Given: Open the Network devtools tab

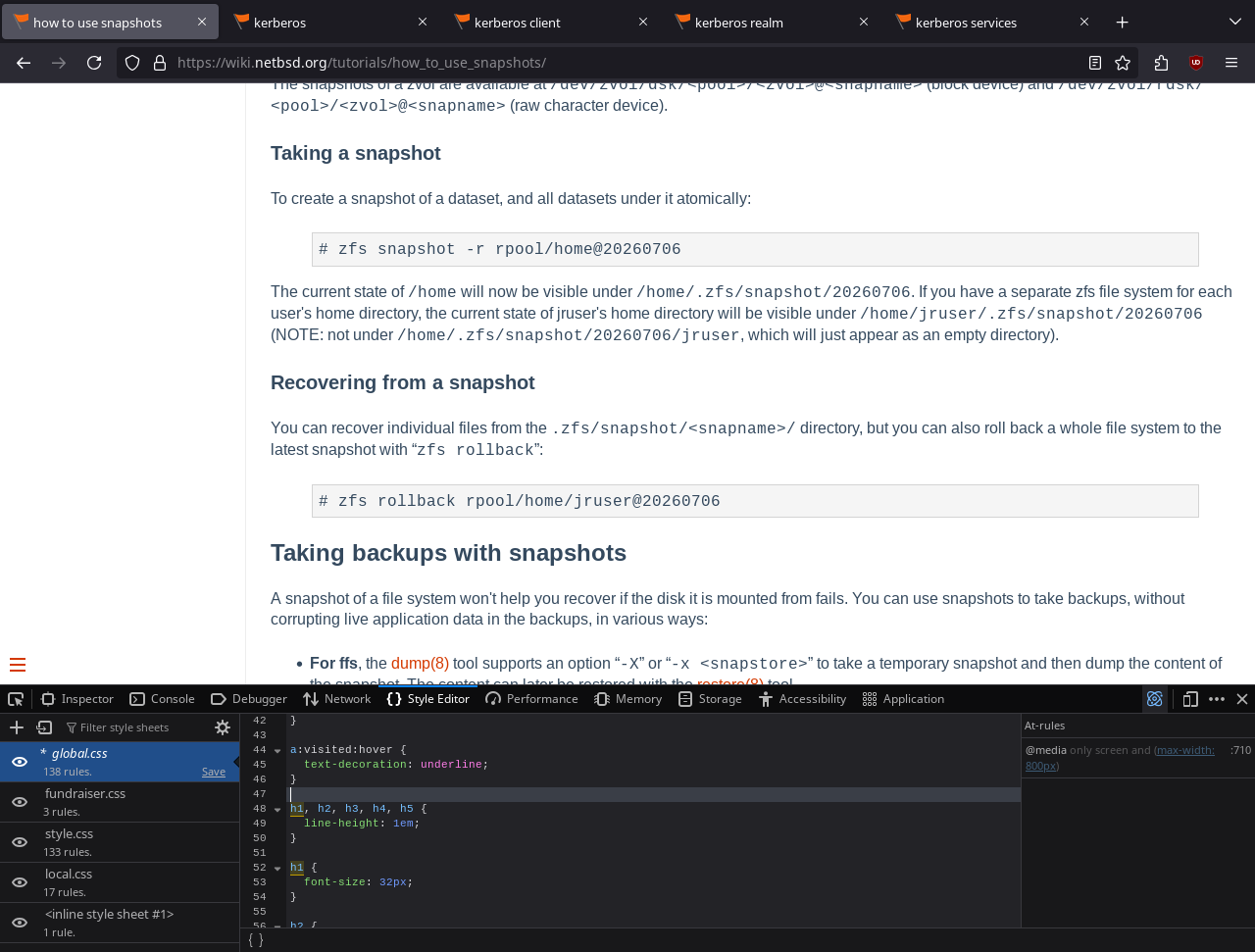Looking at the screenshot, I should (x=337, y=699).
